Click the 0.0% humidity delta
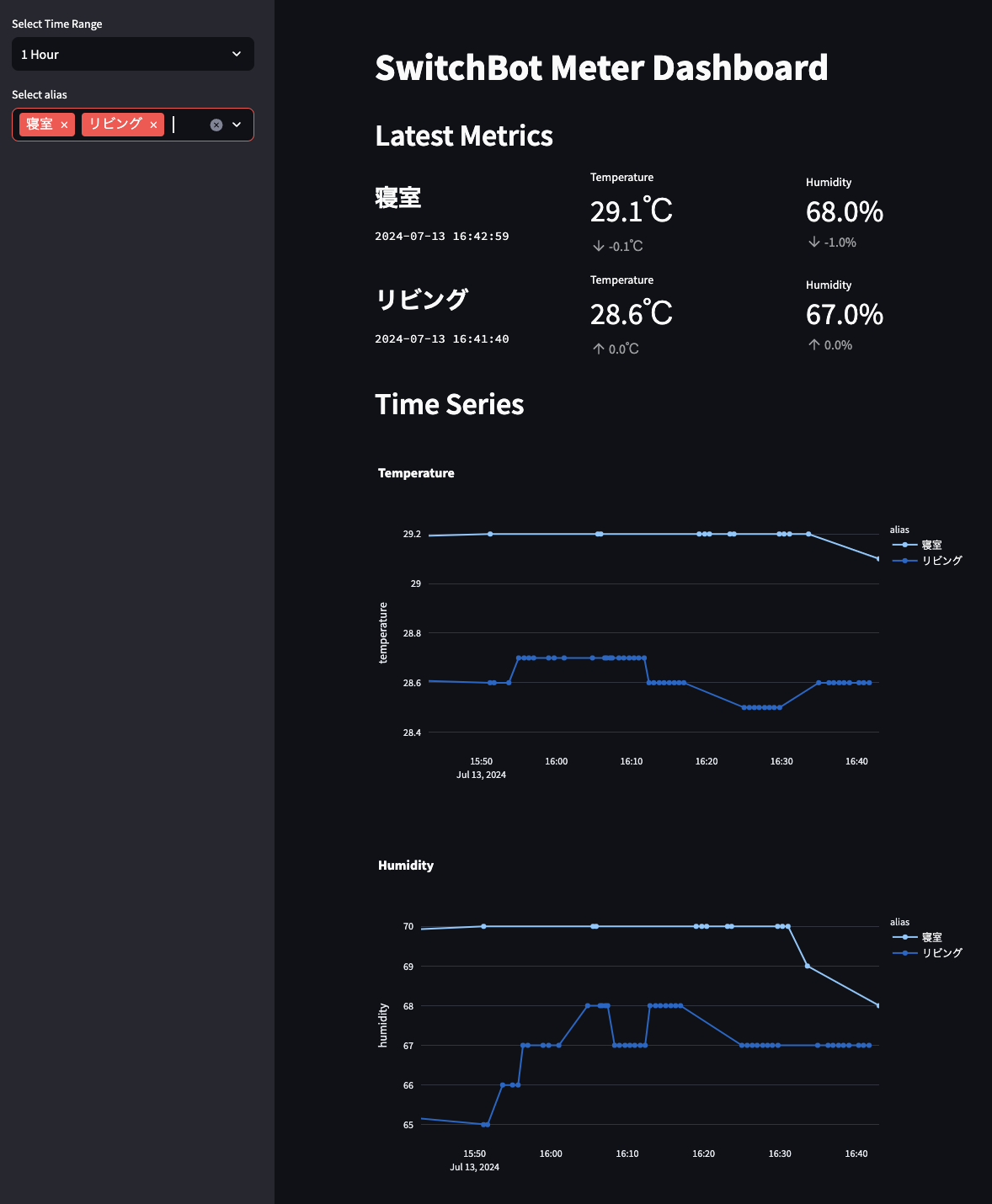The height and width of the screenshot is (1204, 992). tap(830, 345)
